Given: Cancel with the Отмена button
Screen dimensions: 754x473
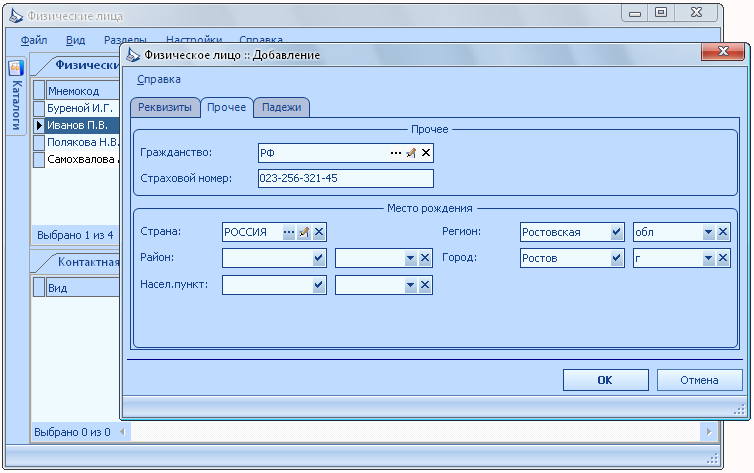Looking at the screenshot, I should (x=699, y=380).
